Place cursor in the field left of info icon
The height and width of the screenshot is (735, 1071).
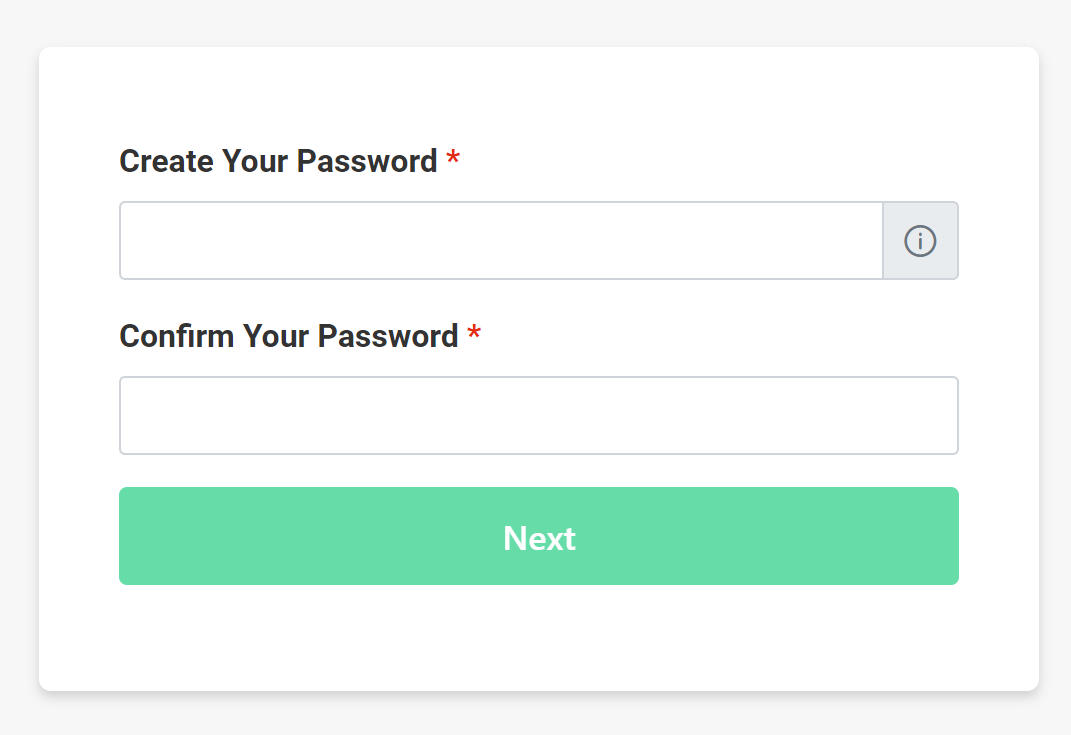tap(501, 241)
